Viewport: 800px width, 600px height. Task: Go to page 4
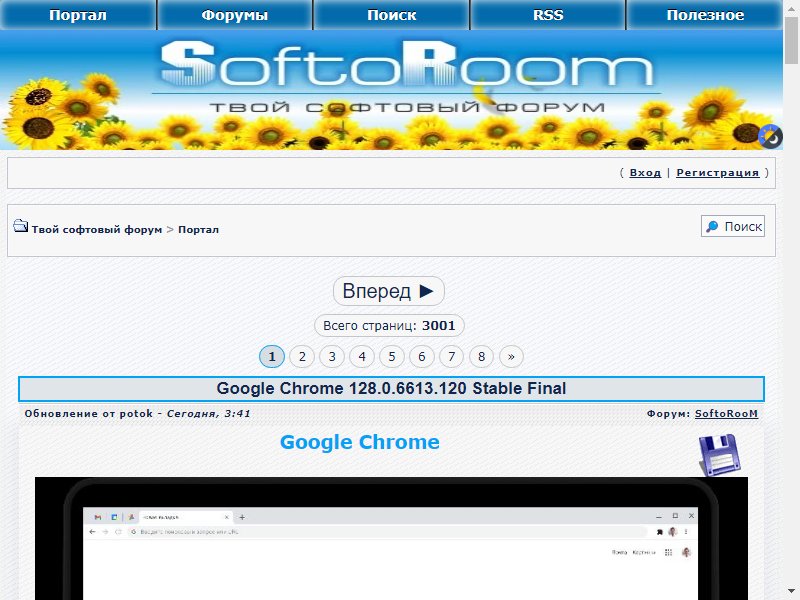362,357
